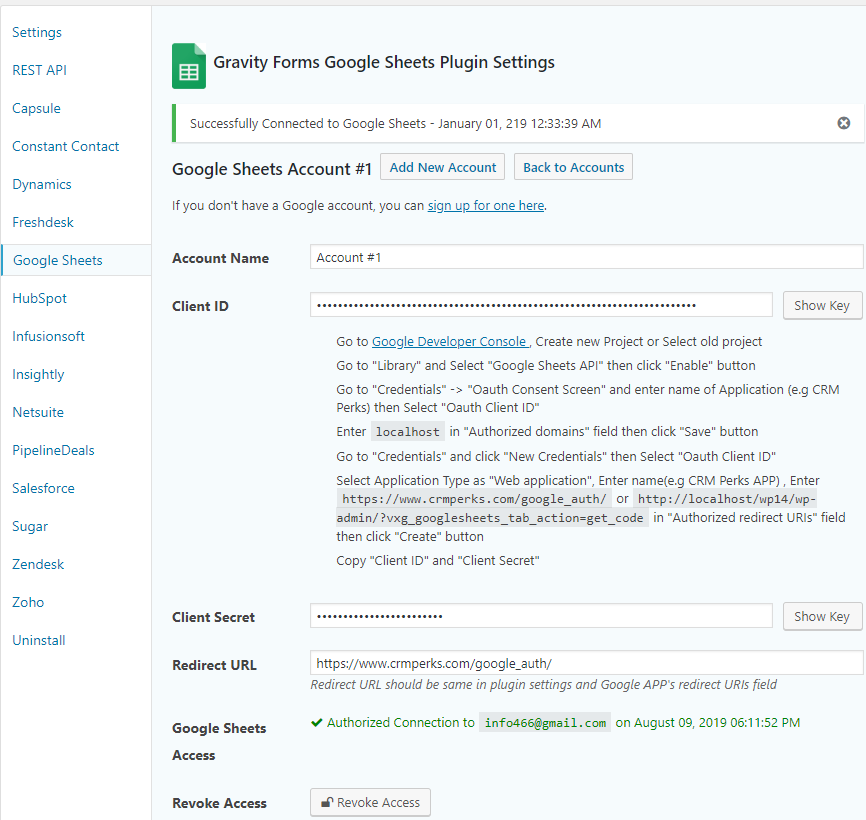
Task: Show Key for the Client ID field
Action: [822, 305]
